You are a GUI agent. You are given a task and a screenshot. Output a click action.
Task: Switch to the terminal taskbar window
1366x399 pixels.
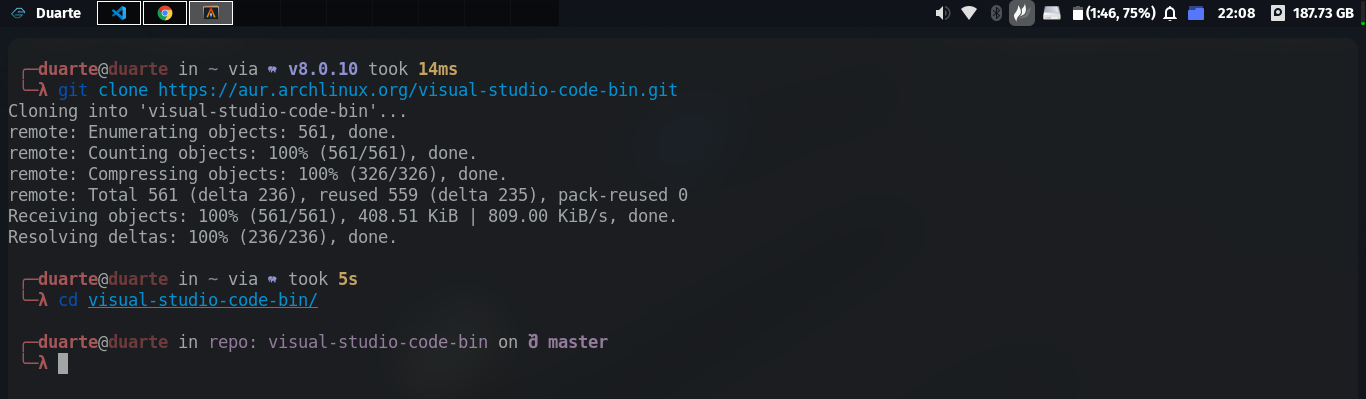[211, 13]
